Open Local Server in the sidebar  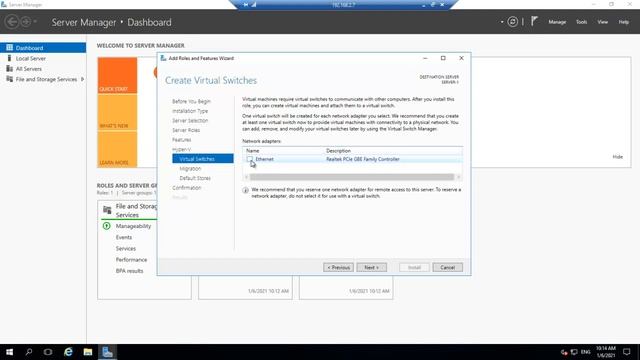click(31, 58)
